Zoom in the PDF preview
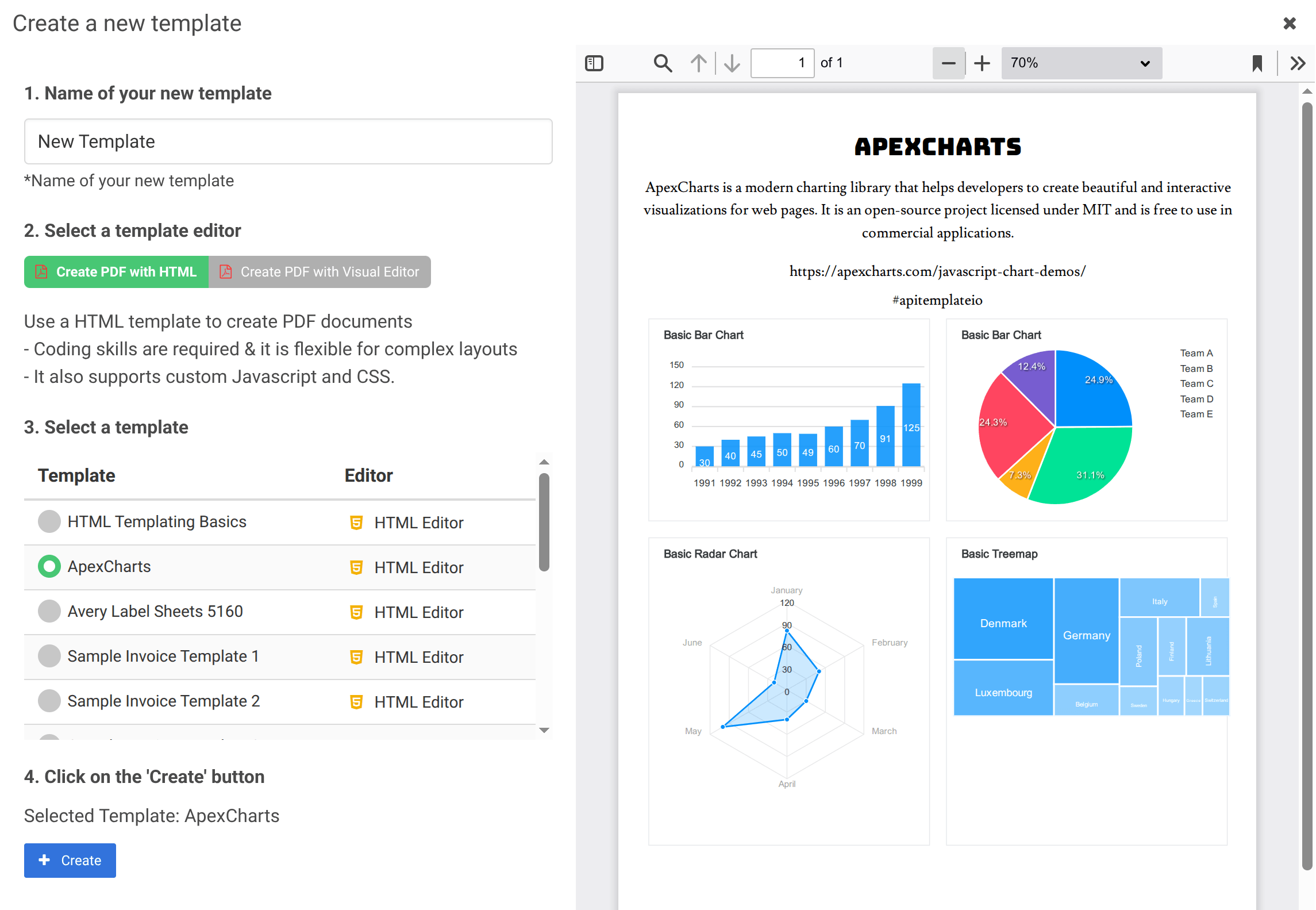The image size is (1316, 910). [x=982, y=63]
